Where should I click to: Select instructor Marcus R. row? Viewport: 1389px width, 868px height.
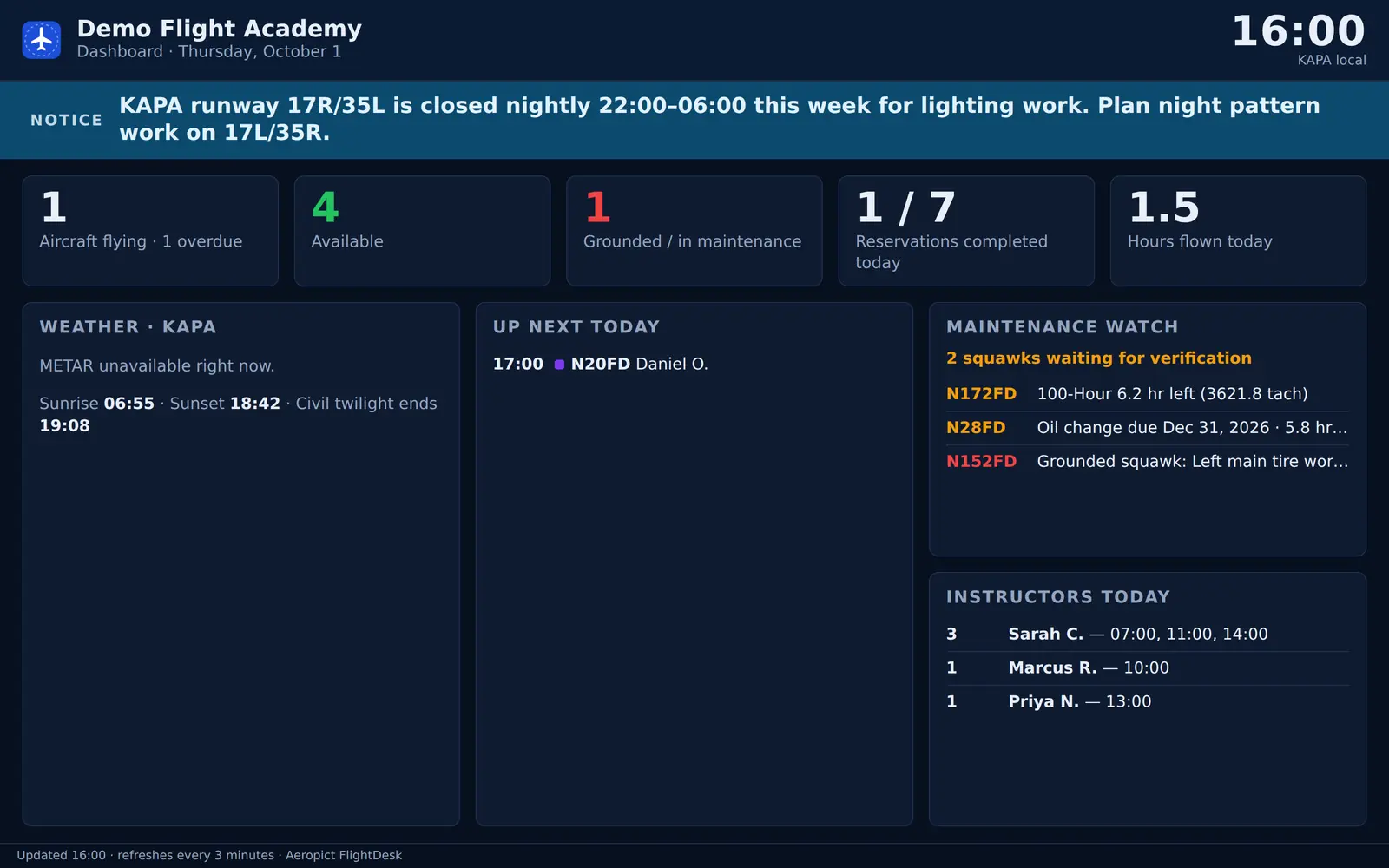tap(1148, 668)
